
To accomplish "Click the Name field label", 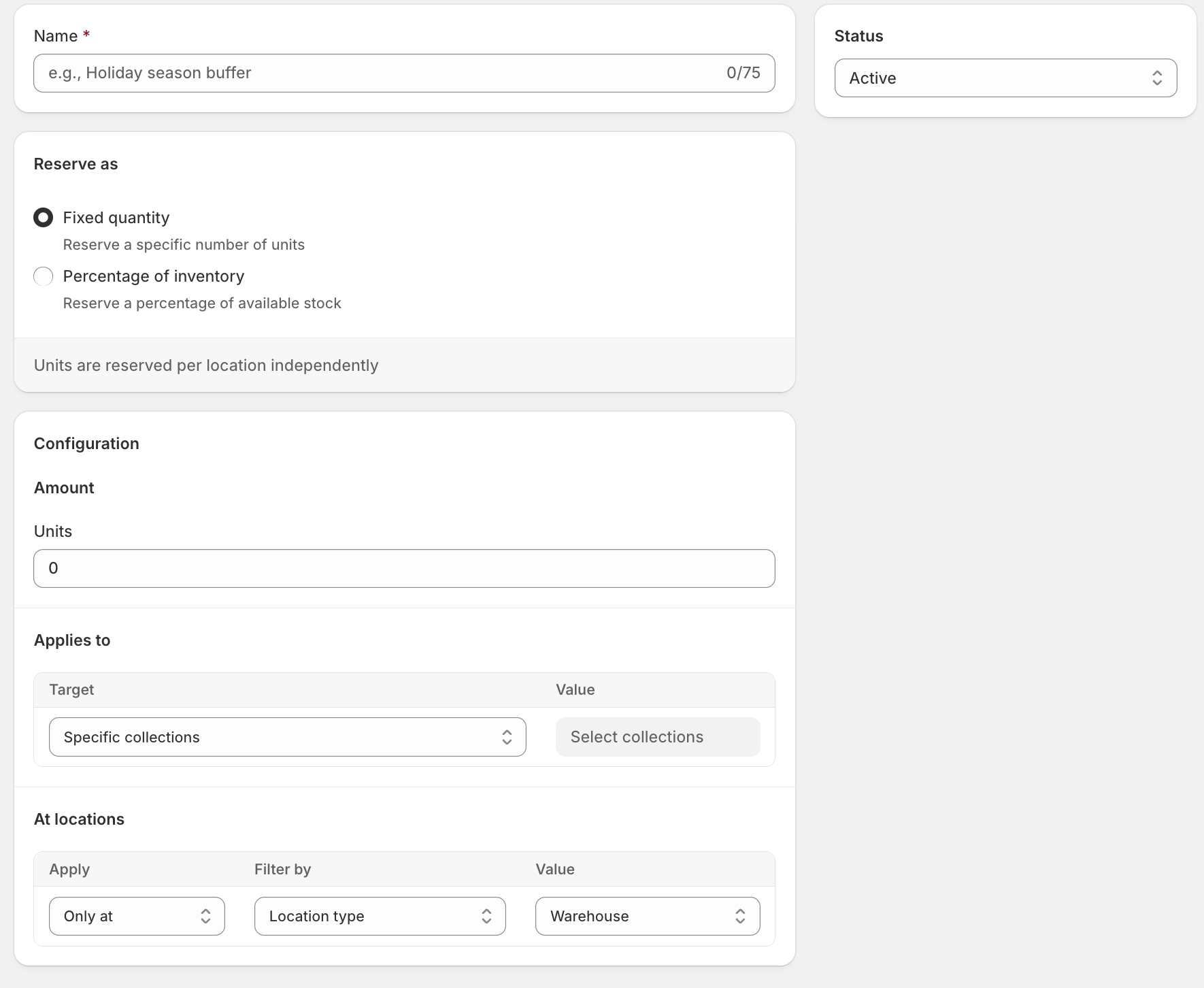I will click(x=56, y=36).
